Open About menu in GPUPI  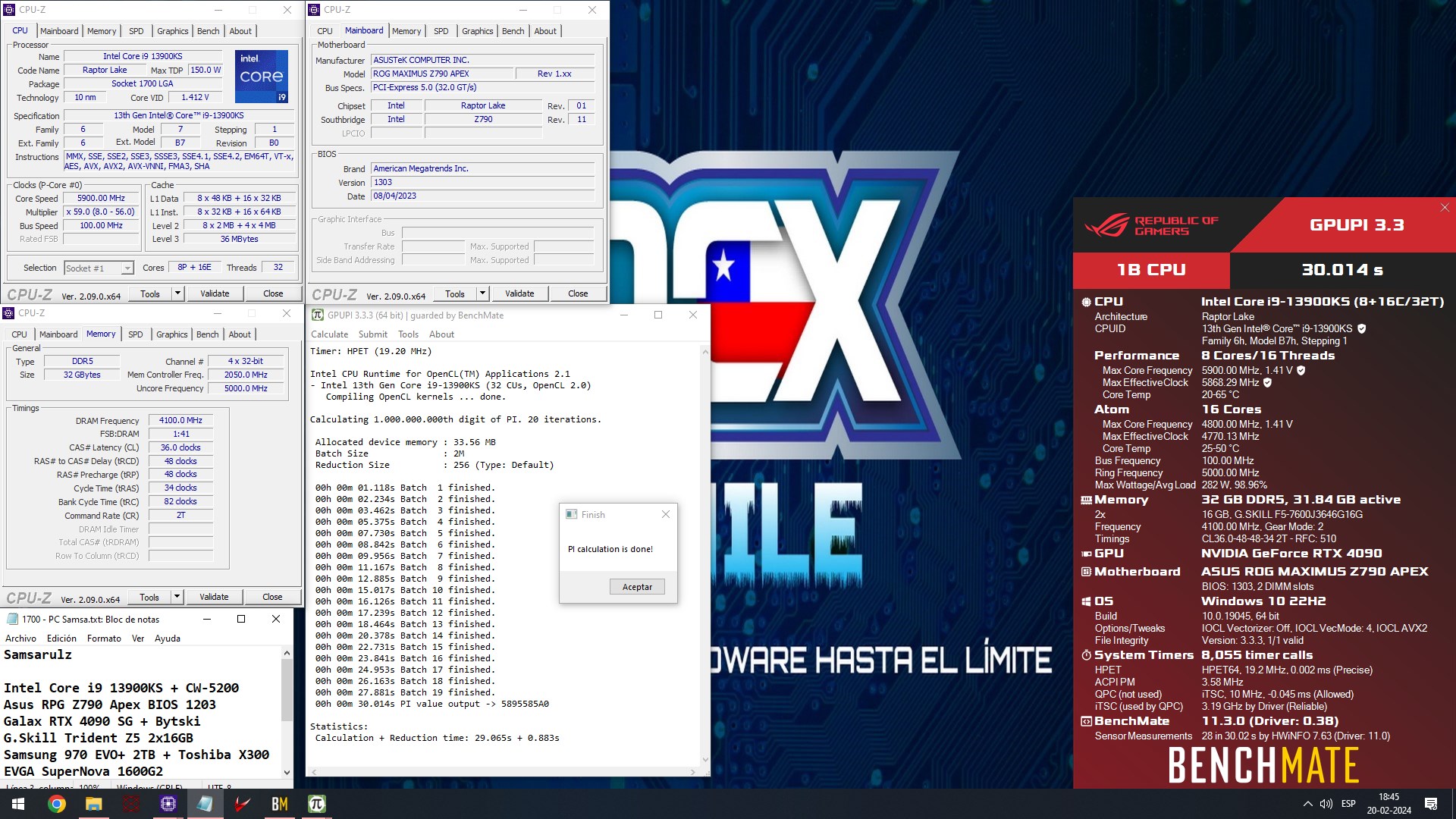pyautogui.click(x=442, y=334)
